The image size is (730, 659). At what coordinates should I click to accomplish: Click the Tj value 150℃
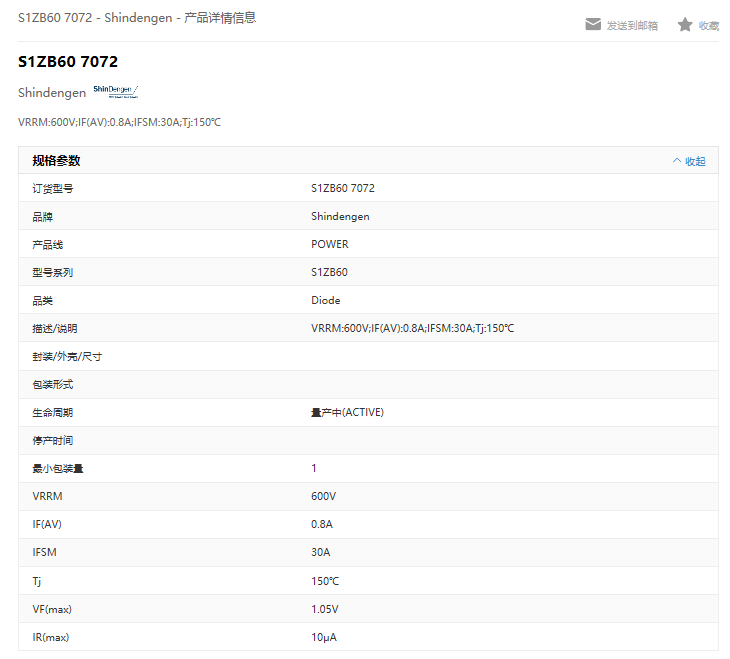[325, 581]
